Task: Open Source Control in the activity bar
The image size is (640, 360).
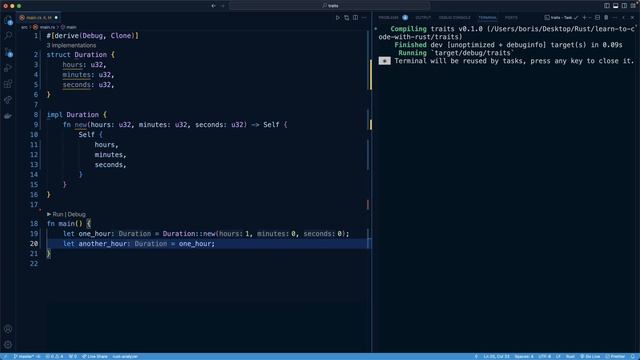Action: pyautogui.click(x=8, y=52)
